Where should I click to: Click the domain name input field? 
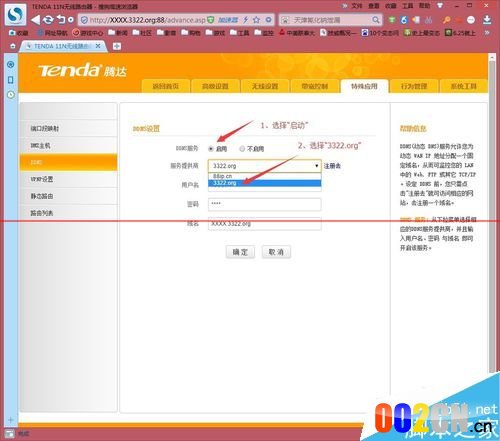(265, 224)
